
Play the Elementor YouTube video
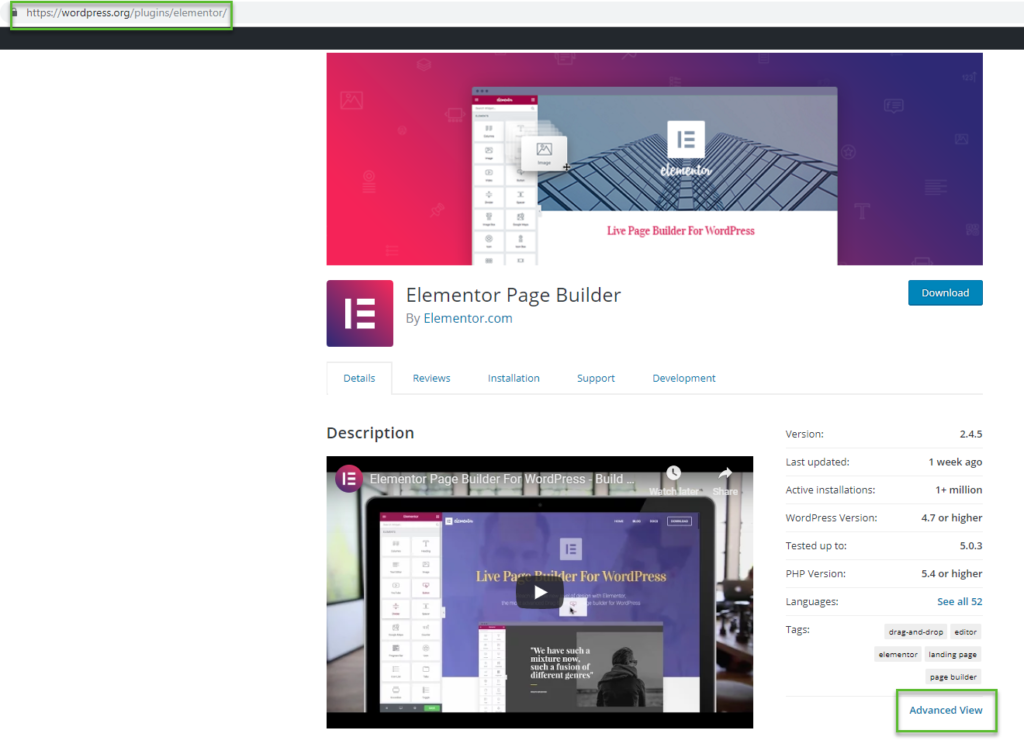(539, 592)
